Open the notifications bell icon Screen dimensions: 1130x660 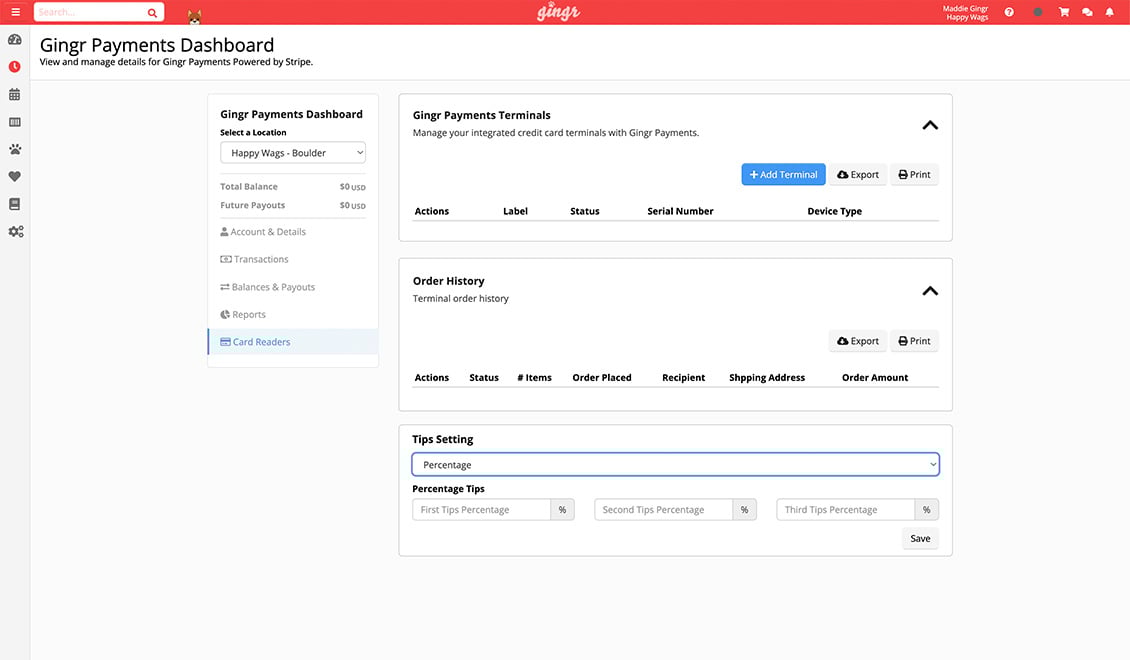(1109, 12)
